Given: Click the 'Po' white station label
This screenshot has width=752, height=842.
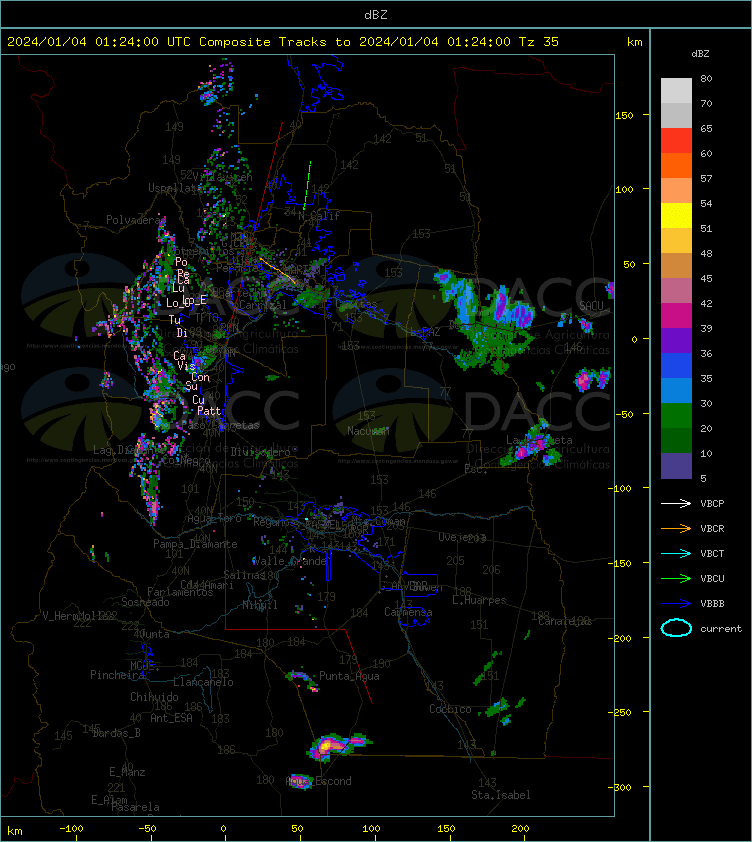Looking at the screenshot, I should click(181, 262).
